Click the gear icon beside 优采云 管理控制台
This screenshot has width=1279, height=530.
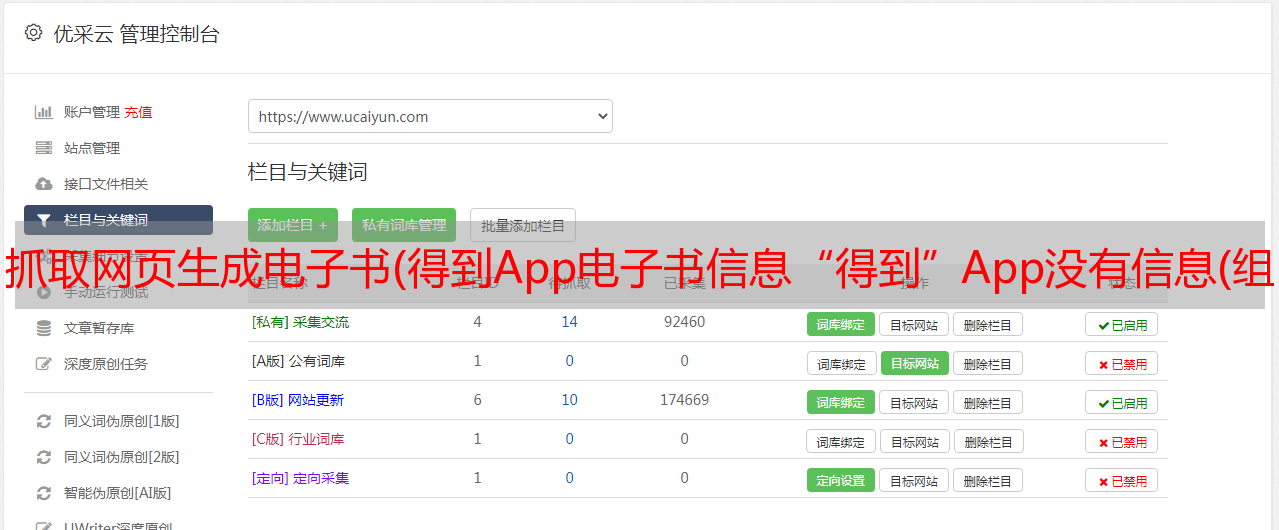(x=33, y=33)
